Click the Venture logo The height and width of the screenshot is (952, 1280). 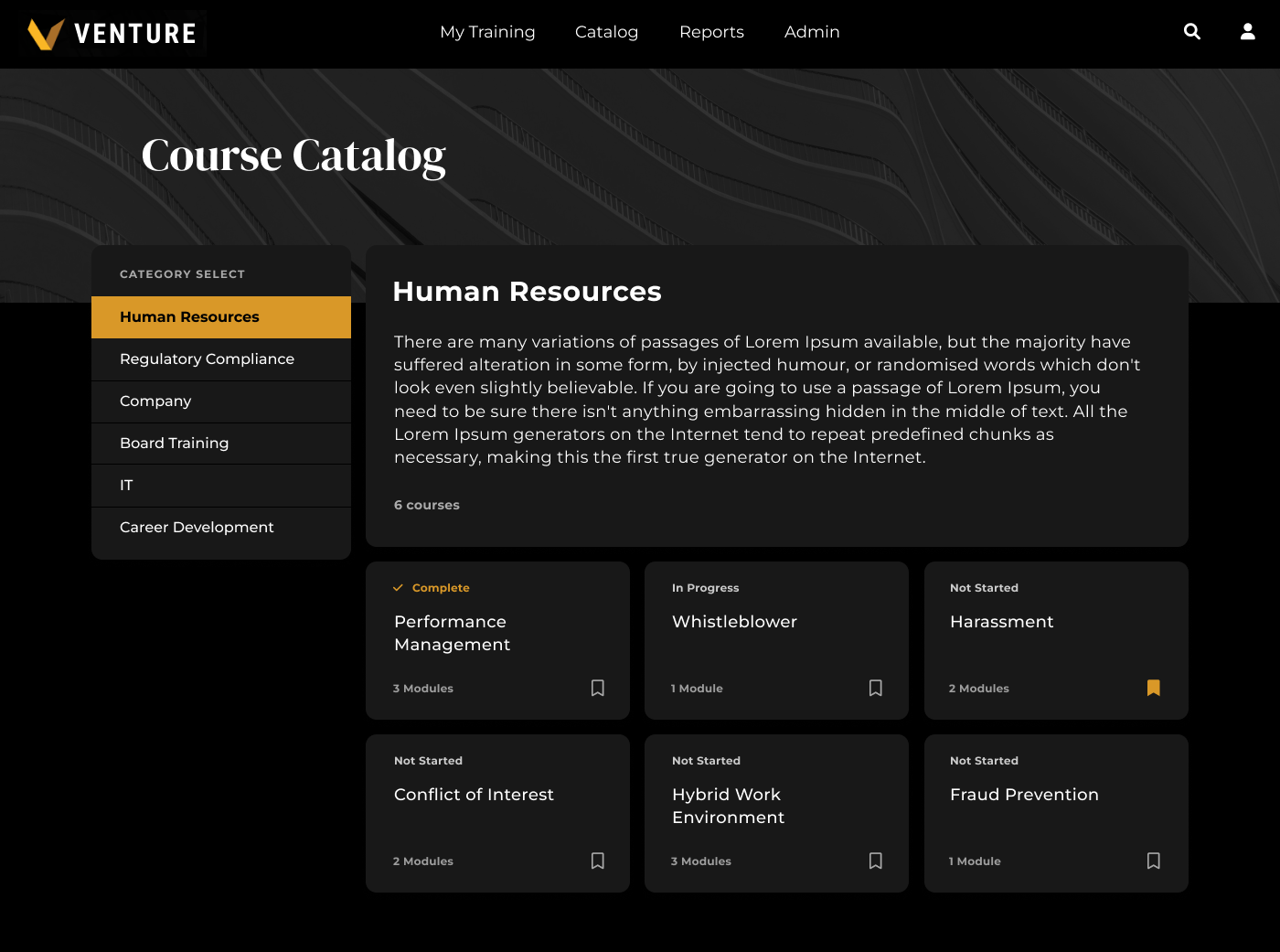[x=112, y=33]
